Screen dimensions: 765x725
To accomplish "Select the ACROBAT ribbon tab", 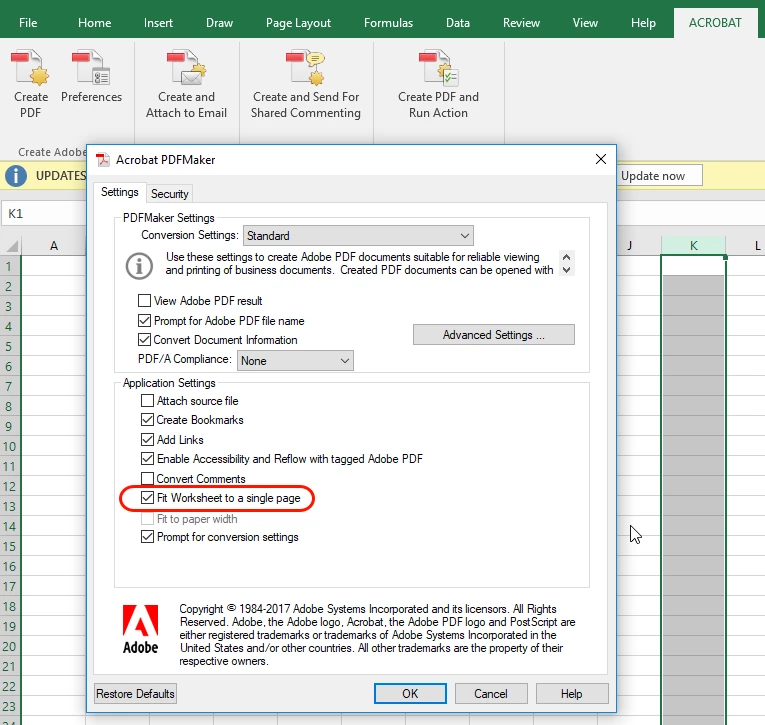I will click(715, 22).
